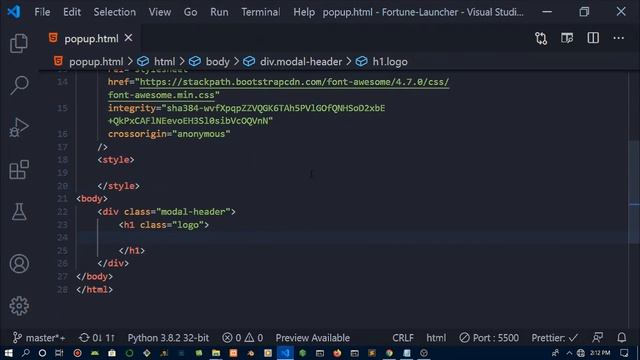
Task: Click Preview Available status item
Action: pyautogui.click(x=313, y=338)
